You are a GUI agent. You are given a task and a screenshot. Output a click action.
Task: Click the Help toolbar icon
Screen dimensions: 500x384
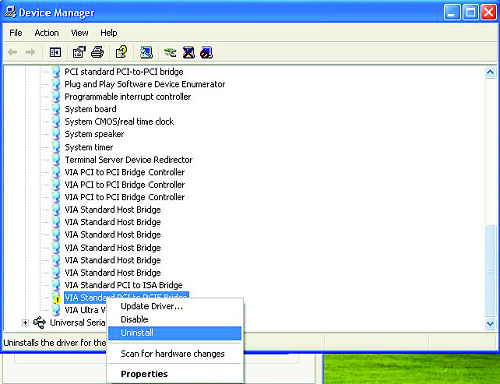121,52
